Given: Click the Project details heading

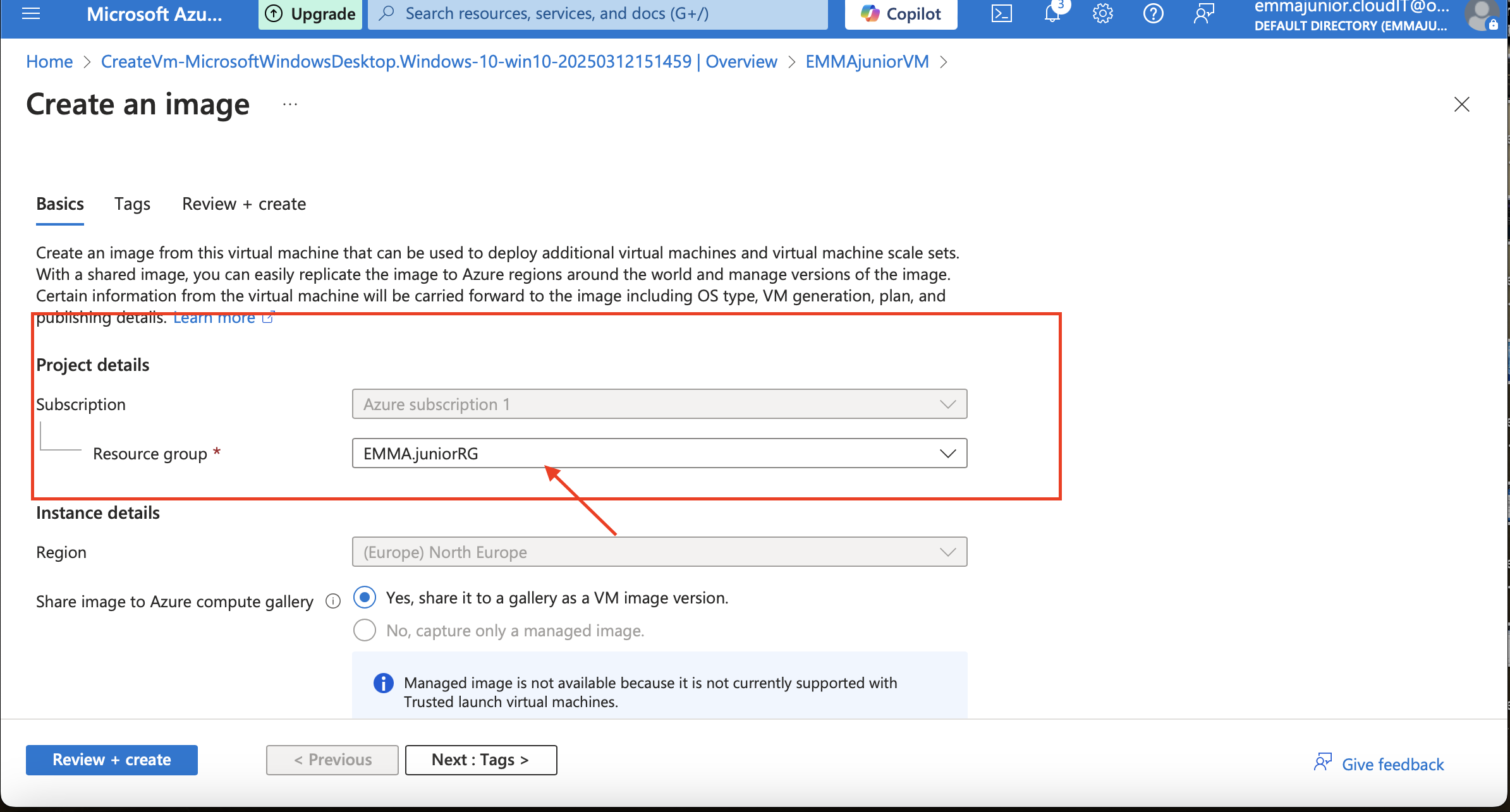Looking at the screenshot, I should pos(93,365).
